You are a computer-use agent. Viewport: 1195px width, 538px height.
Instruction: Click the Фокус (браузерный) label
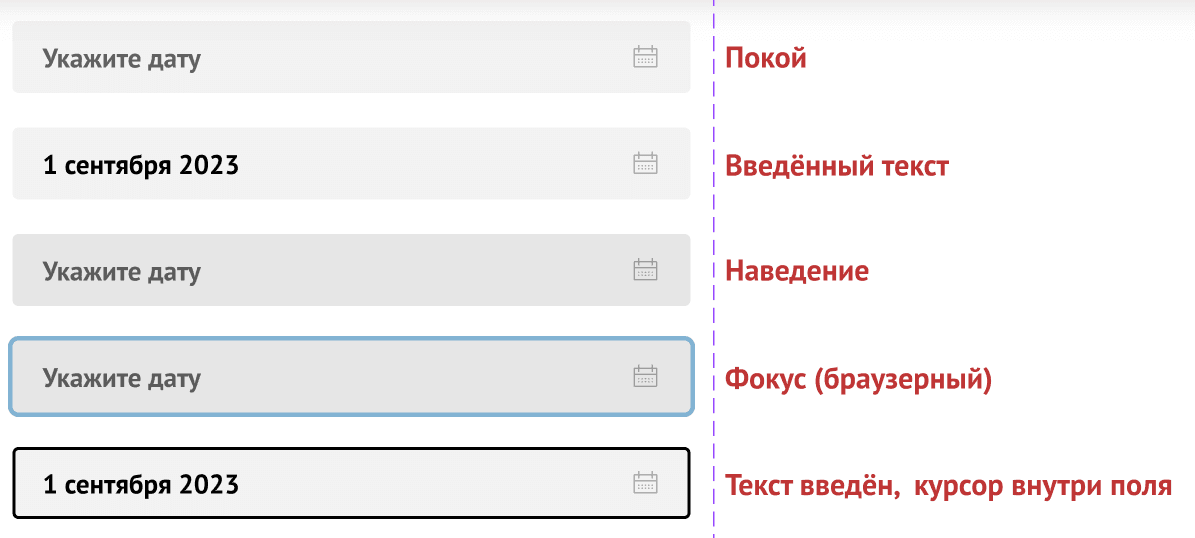click(857, 379)
